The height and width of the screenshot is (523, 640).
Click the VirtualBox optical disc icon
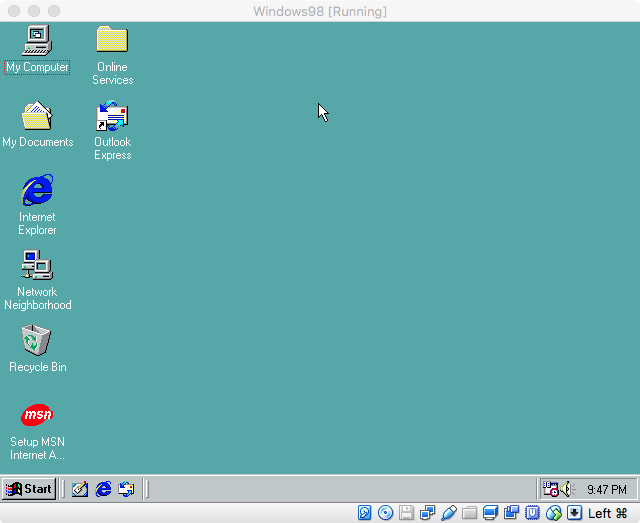point(385,513)
